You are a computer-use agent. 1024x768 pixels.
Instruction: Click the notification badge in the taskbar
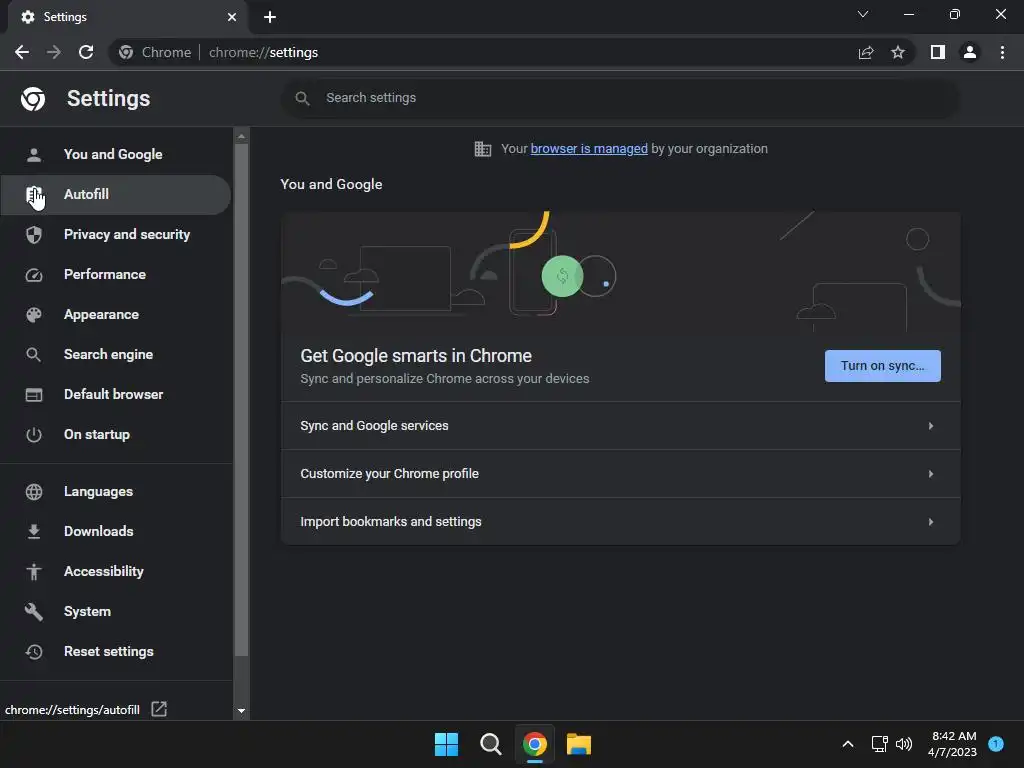(996, 743)
